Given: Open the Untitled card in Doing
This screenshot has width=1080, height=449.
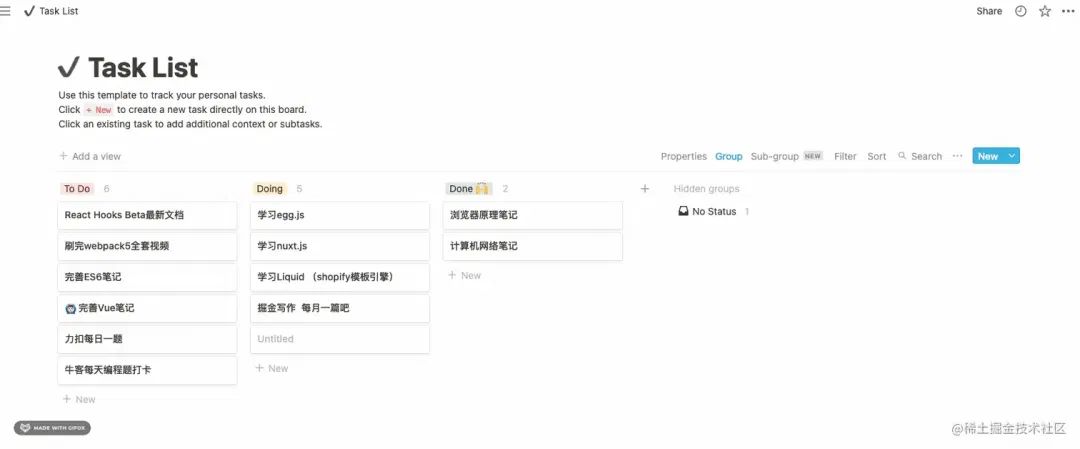Looking at the screenshot, I should pyautogui.click(x=340, y=340).
